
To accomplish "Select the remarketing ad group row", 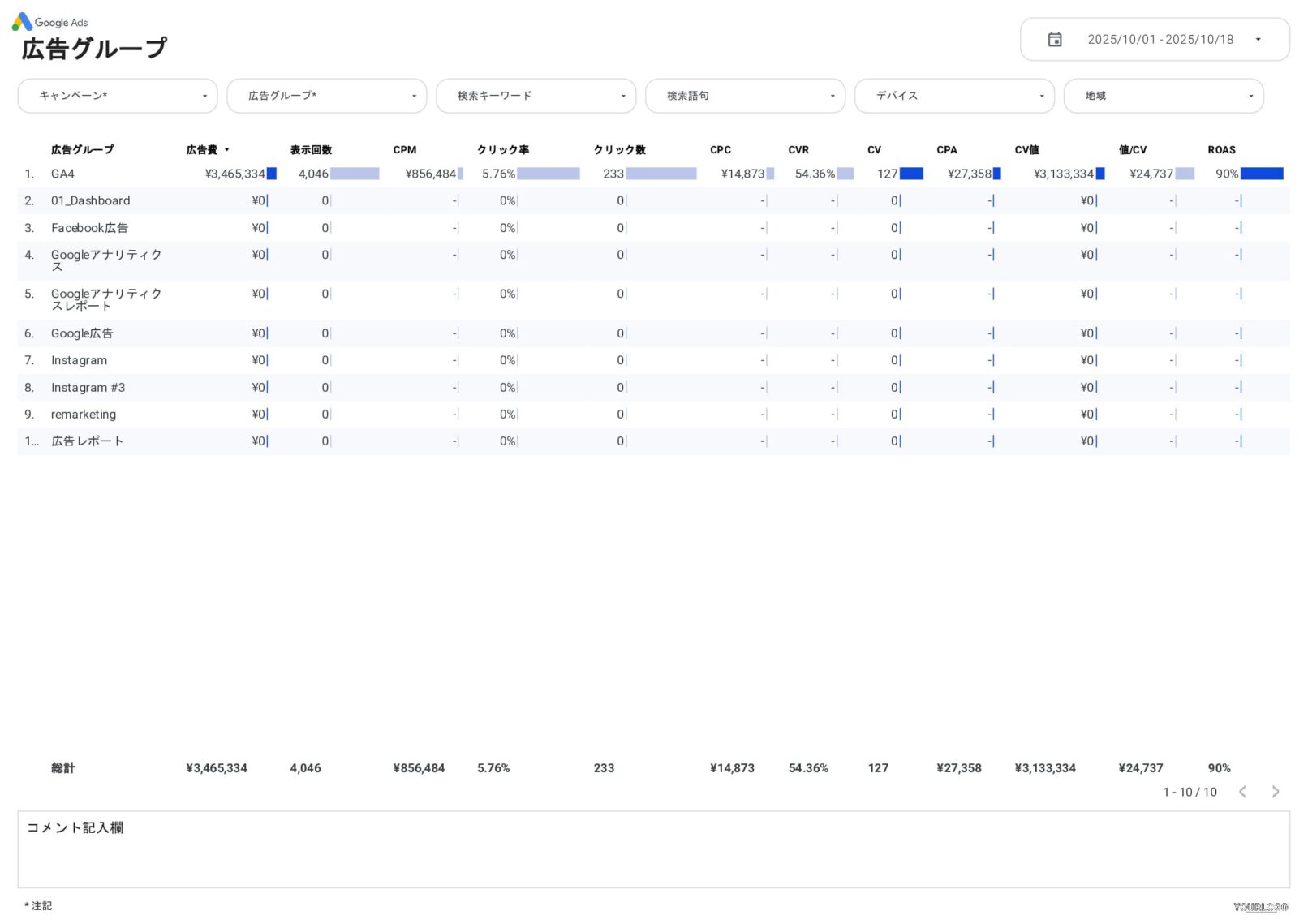I will (x=84, y=415).
